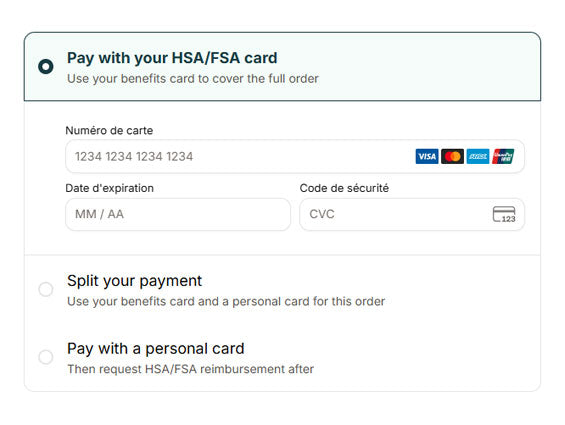Open the Pay with a personal card option

(x=282, y=357)
